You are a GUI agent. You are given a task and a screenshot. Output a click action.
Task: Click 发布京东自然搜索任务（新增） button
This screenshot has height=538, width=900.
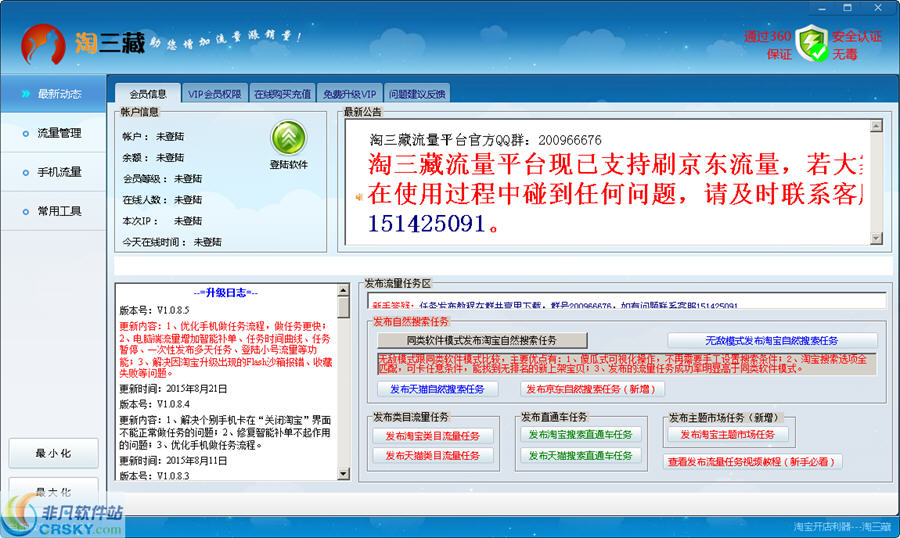click(x=592, y=389)
